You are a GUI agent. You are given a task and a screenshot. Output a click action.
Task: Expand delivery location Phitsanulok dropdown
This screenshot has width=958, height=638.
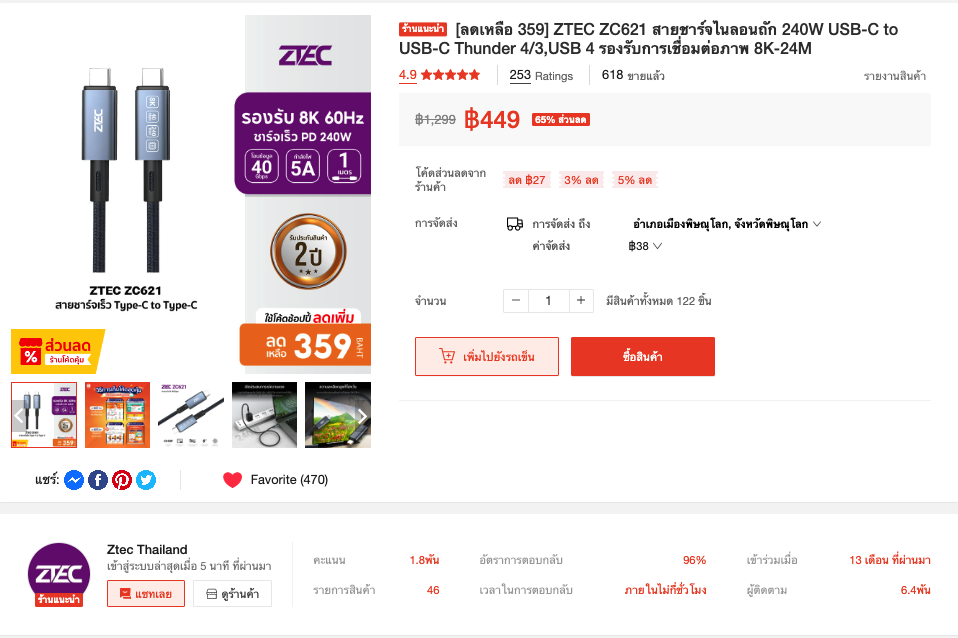727,224
